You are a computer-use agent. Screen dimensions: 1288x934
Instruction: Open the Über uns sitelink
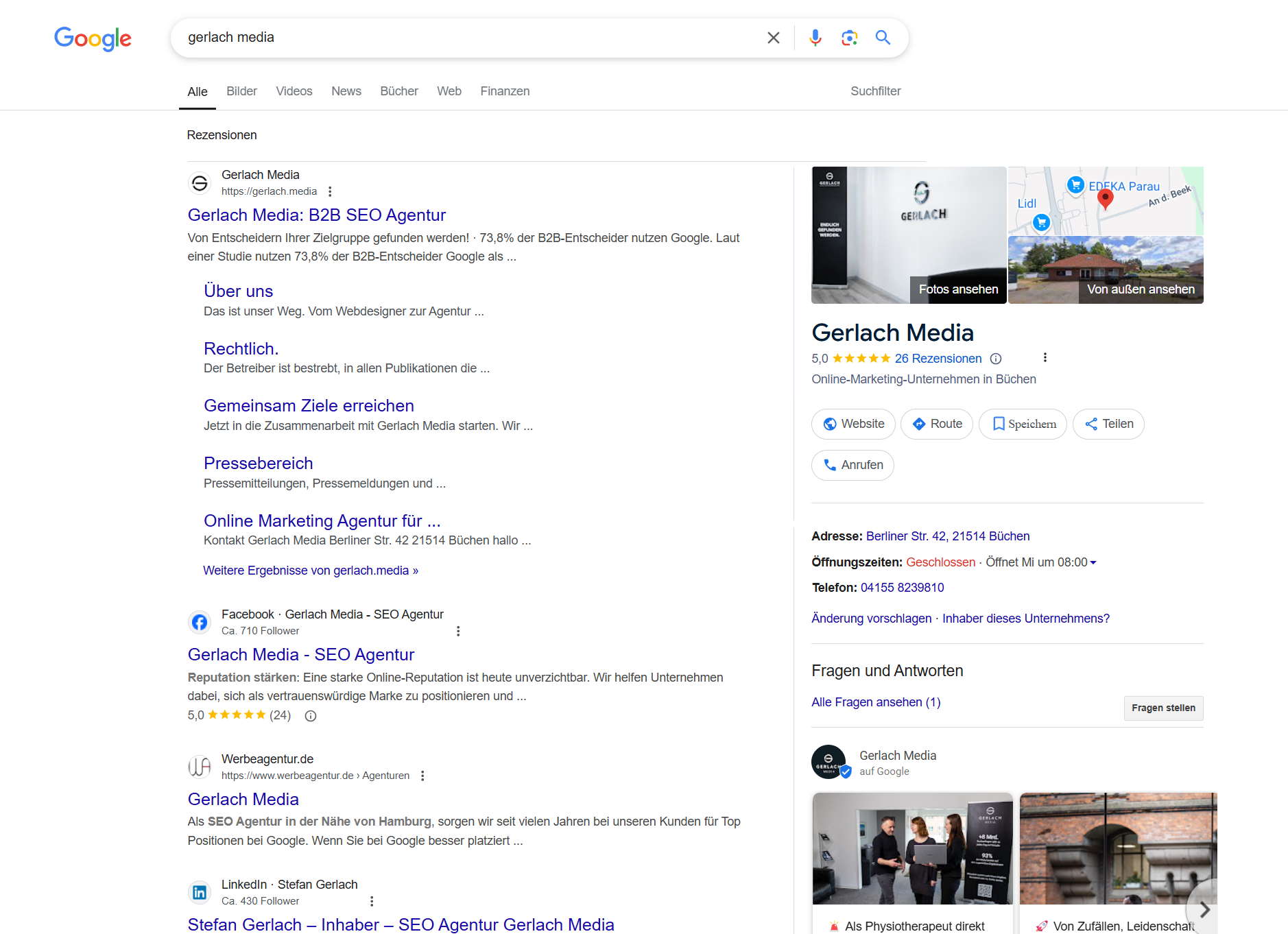(238, 291)
